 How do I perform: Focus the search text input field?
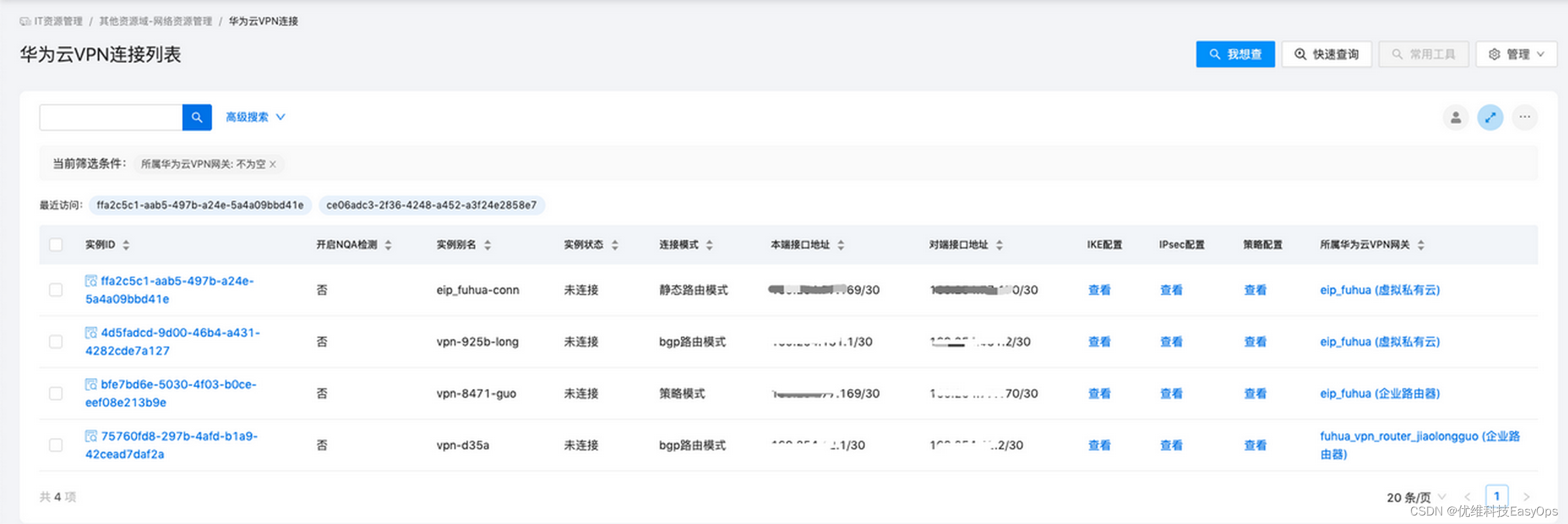click(111, 117)
